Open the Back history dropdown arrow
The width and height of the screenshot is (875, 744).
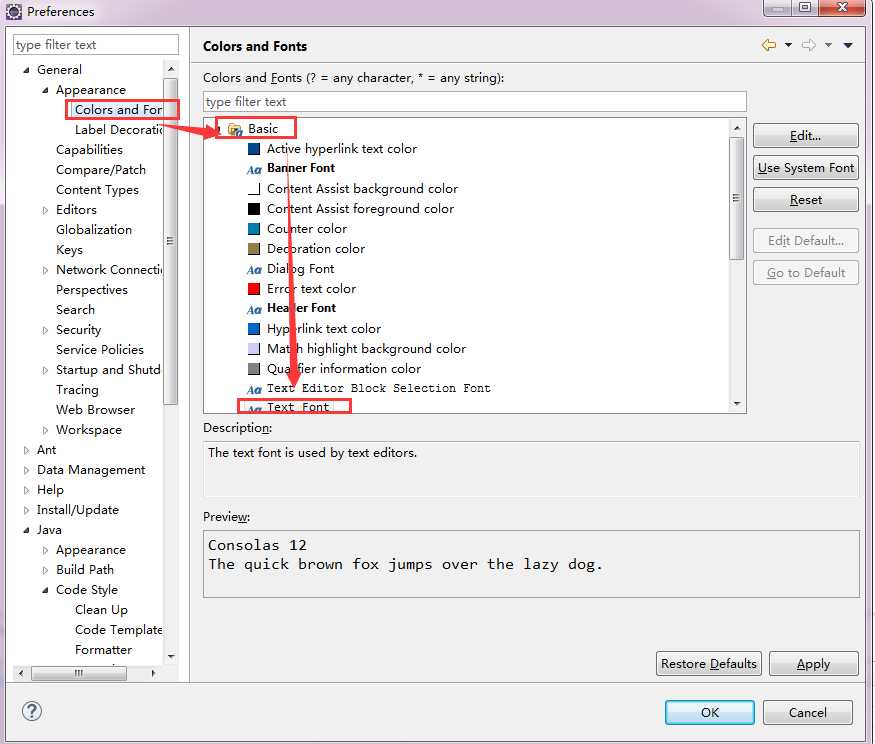(788, 45)
